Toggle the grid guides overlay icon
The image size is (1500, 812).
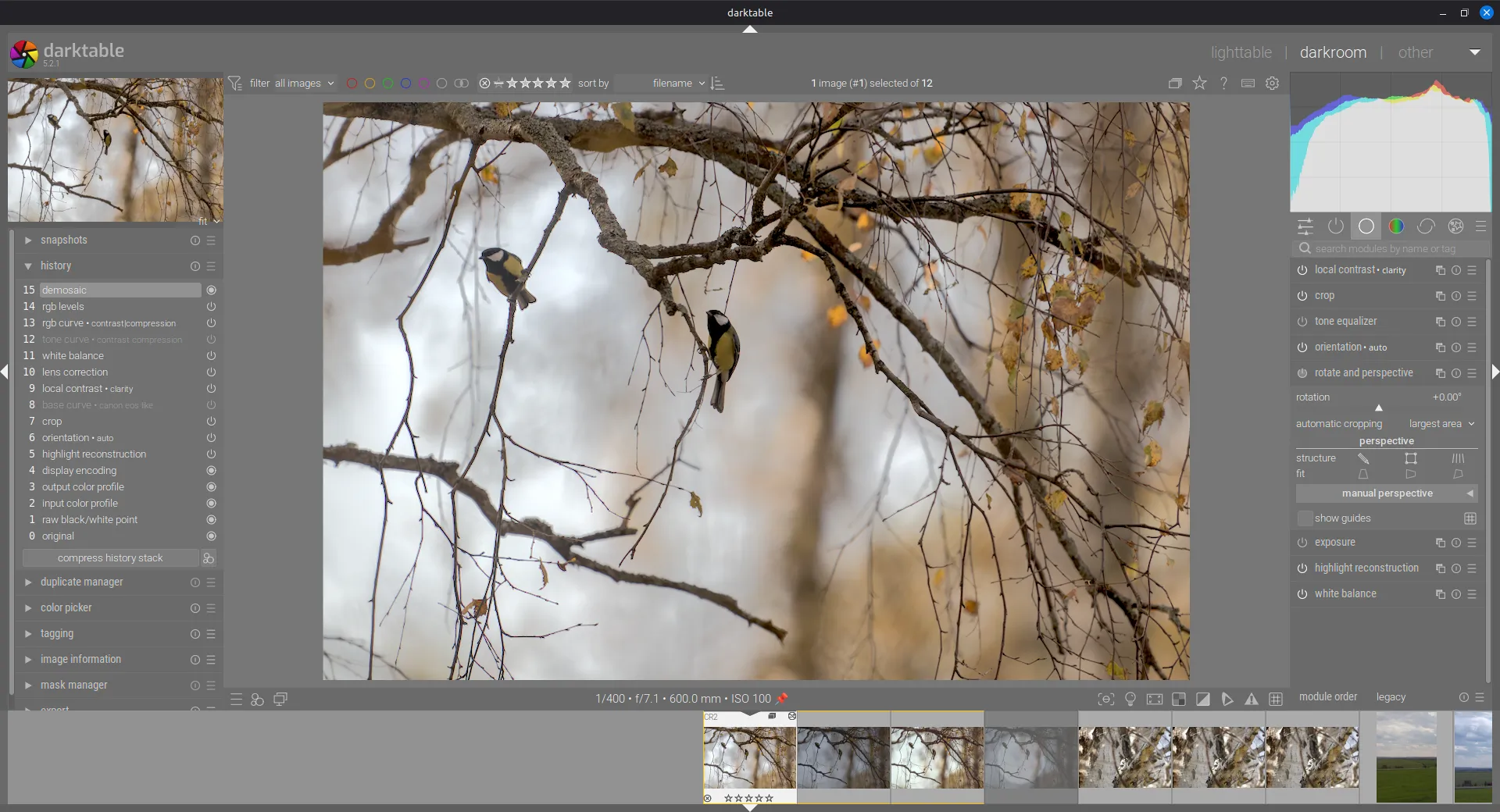point(1276,700)
